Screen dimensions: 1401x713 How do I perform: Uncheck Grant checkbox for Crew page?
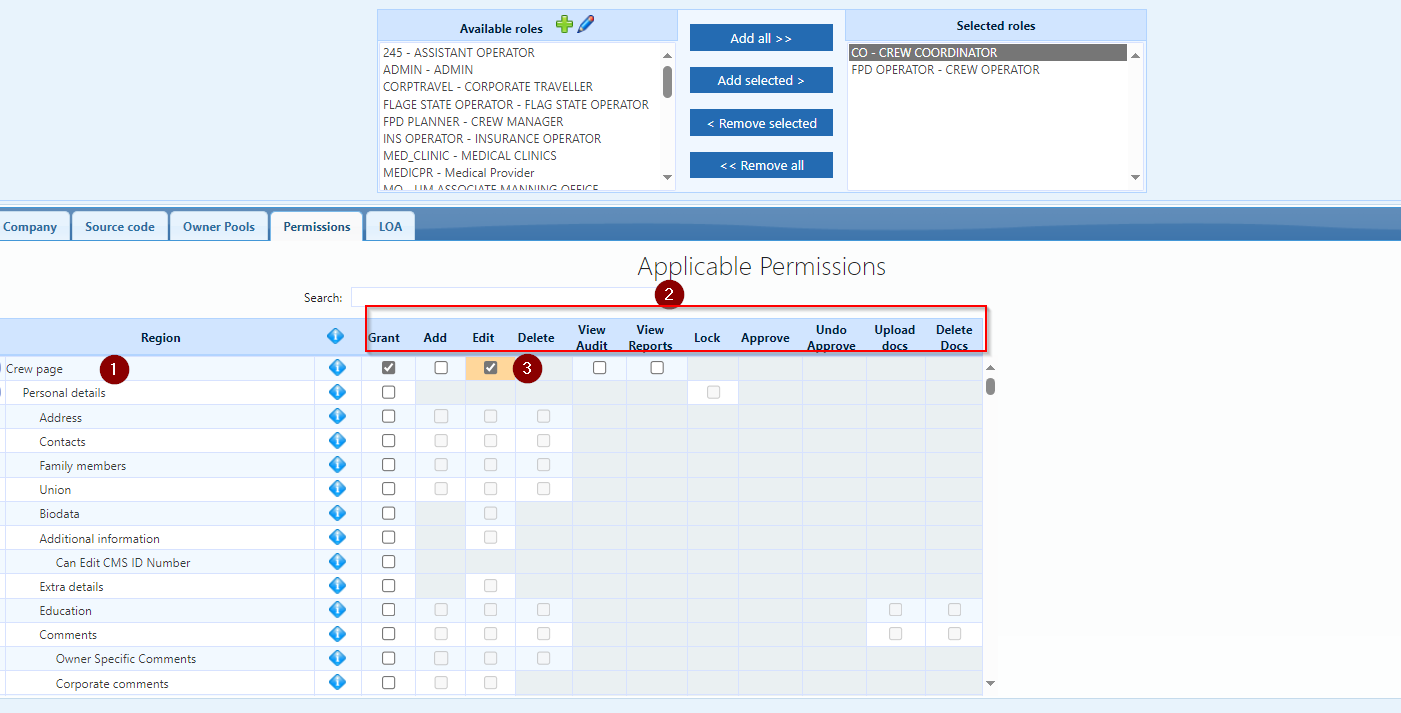pyautogui.click(x=389, y=368)
